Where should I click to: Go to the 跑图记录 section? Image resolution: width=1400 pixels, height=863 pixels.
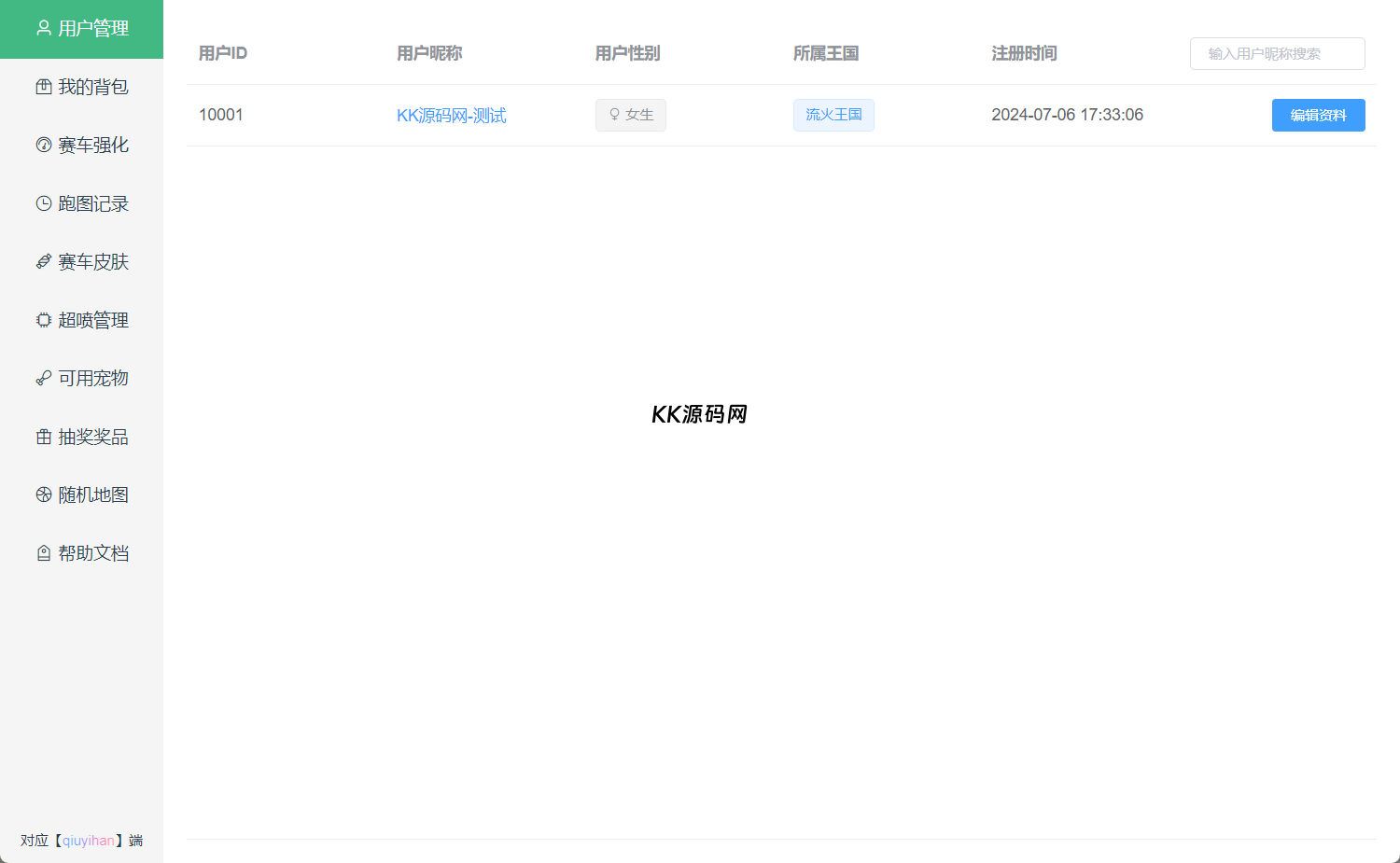92,203
